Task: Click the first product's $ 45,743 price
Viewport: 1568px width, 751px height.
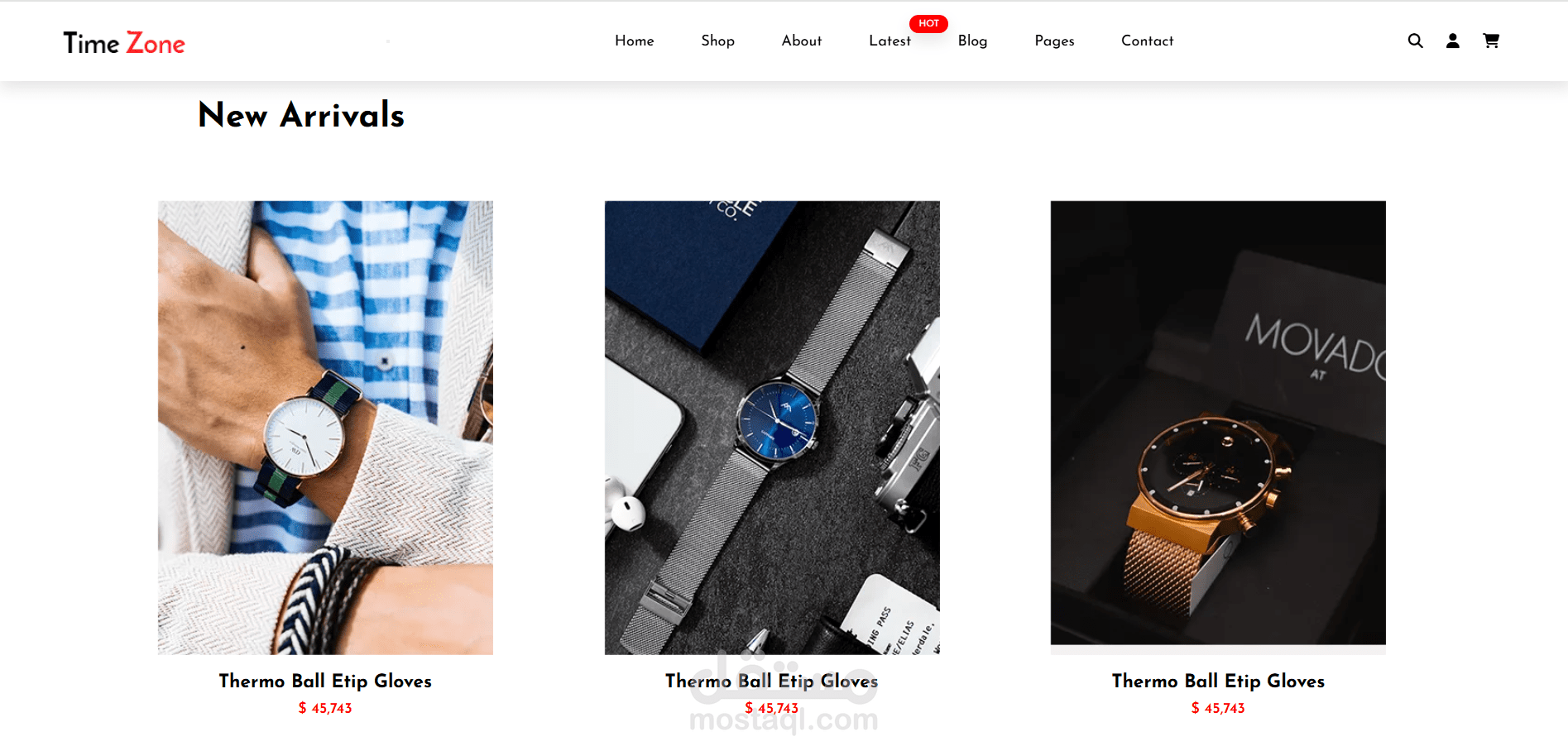Action: point(325,708)
